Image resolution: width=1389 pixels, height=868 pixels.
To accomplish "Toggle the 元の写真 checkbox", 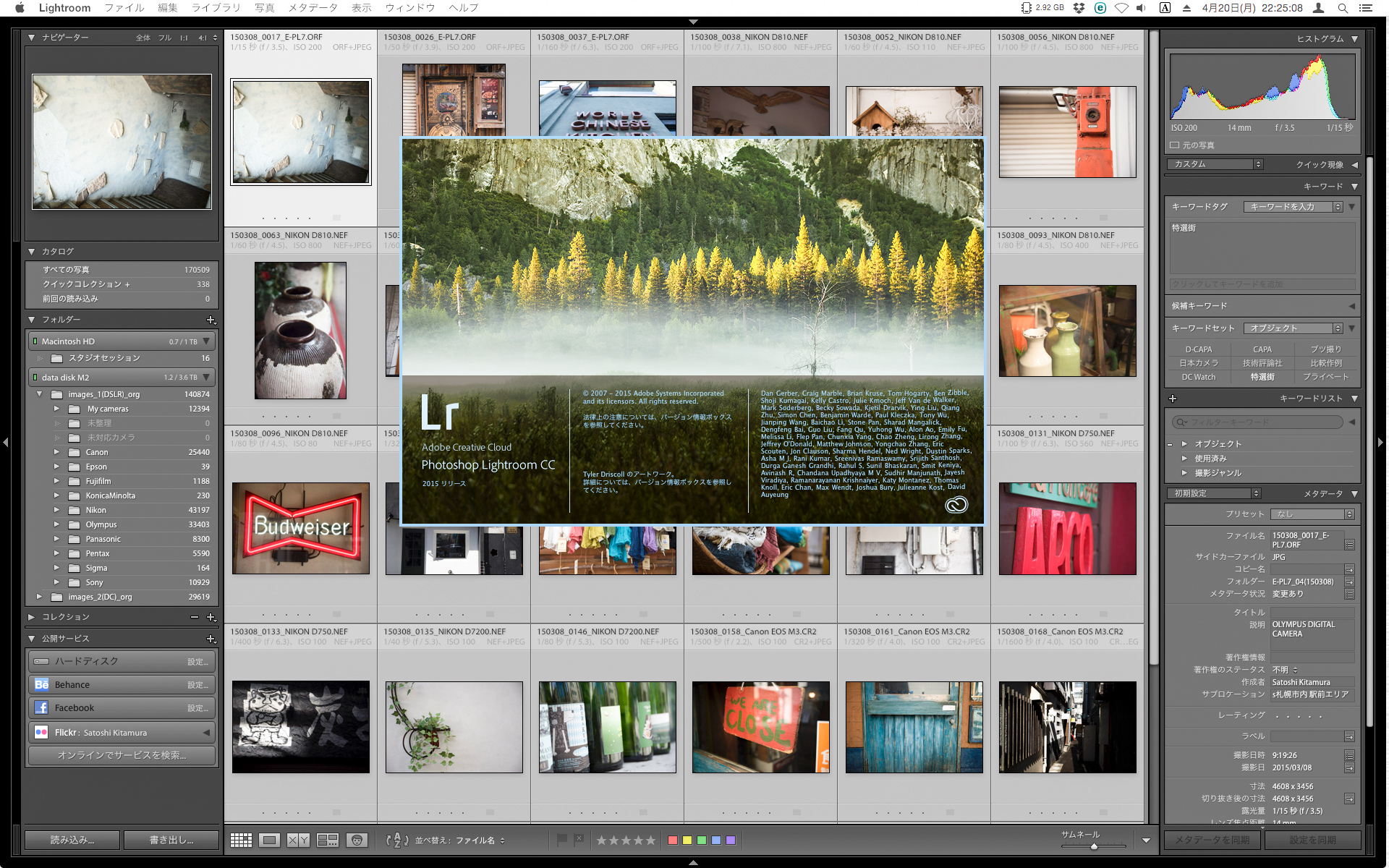I will (x=1175, y=145).
